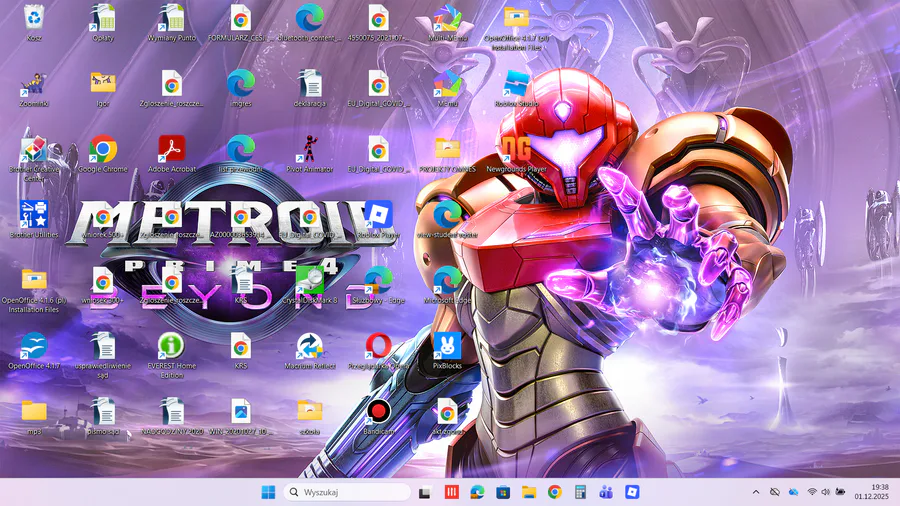The image size is (900, 506).
Task: Select the WIN_20201027 image file
Action: pos(240,411)
